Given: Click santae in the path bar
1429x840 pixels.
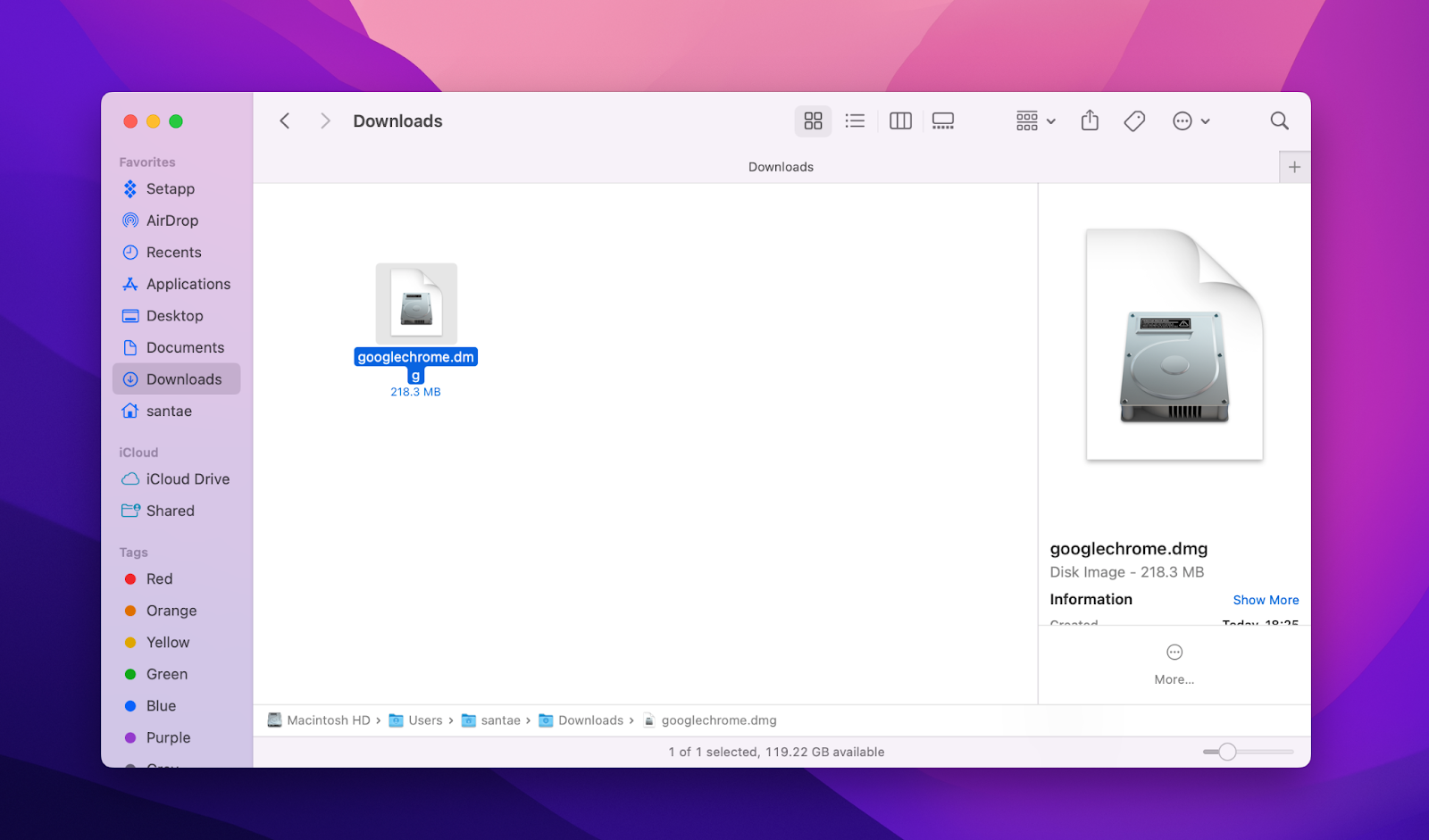Looking at the screenshot, I should (491, 720).
